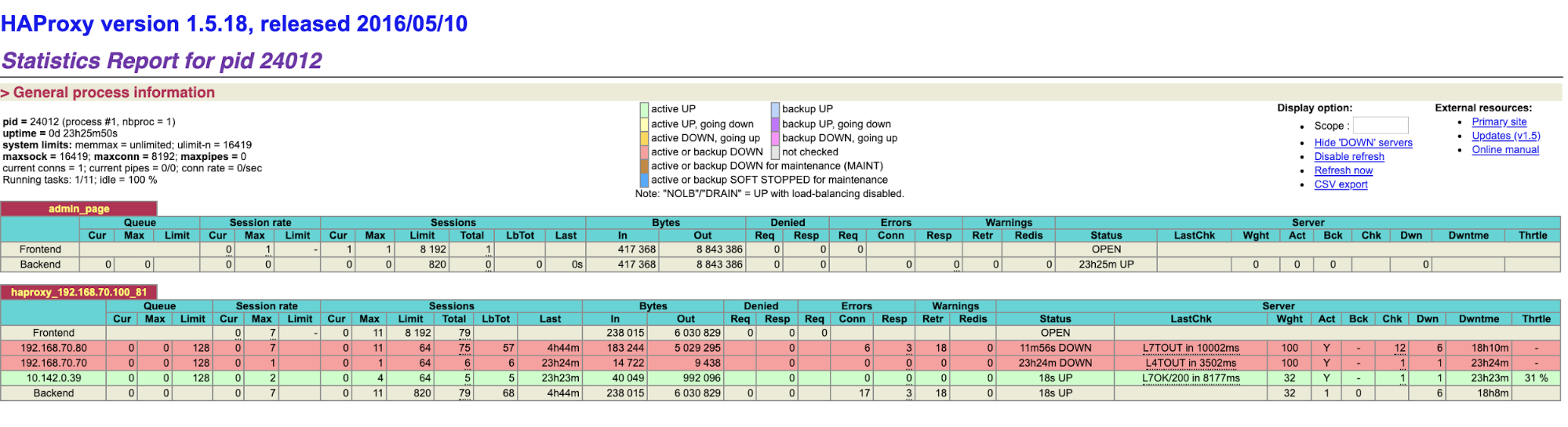This screenshot has width=1568, height=427.
Task: Click the L7TOUT in 10002ms cell
Action: tap(1191, 348)
